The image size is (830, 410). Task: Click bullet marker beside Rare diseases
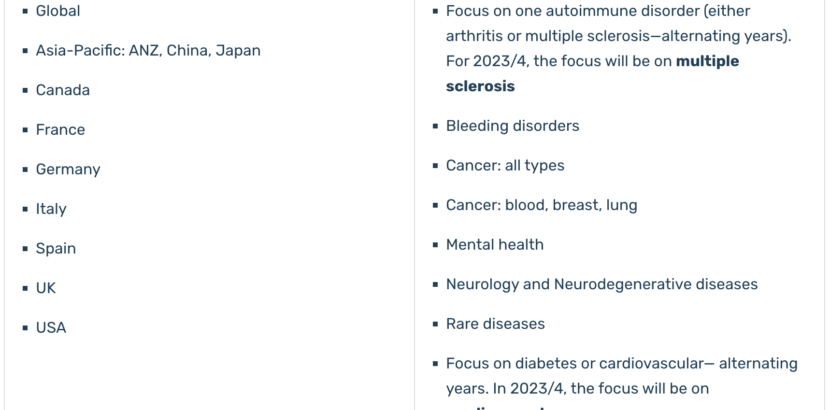coord(436,324)
